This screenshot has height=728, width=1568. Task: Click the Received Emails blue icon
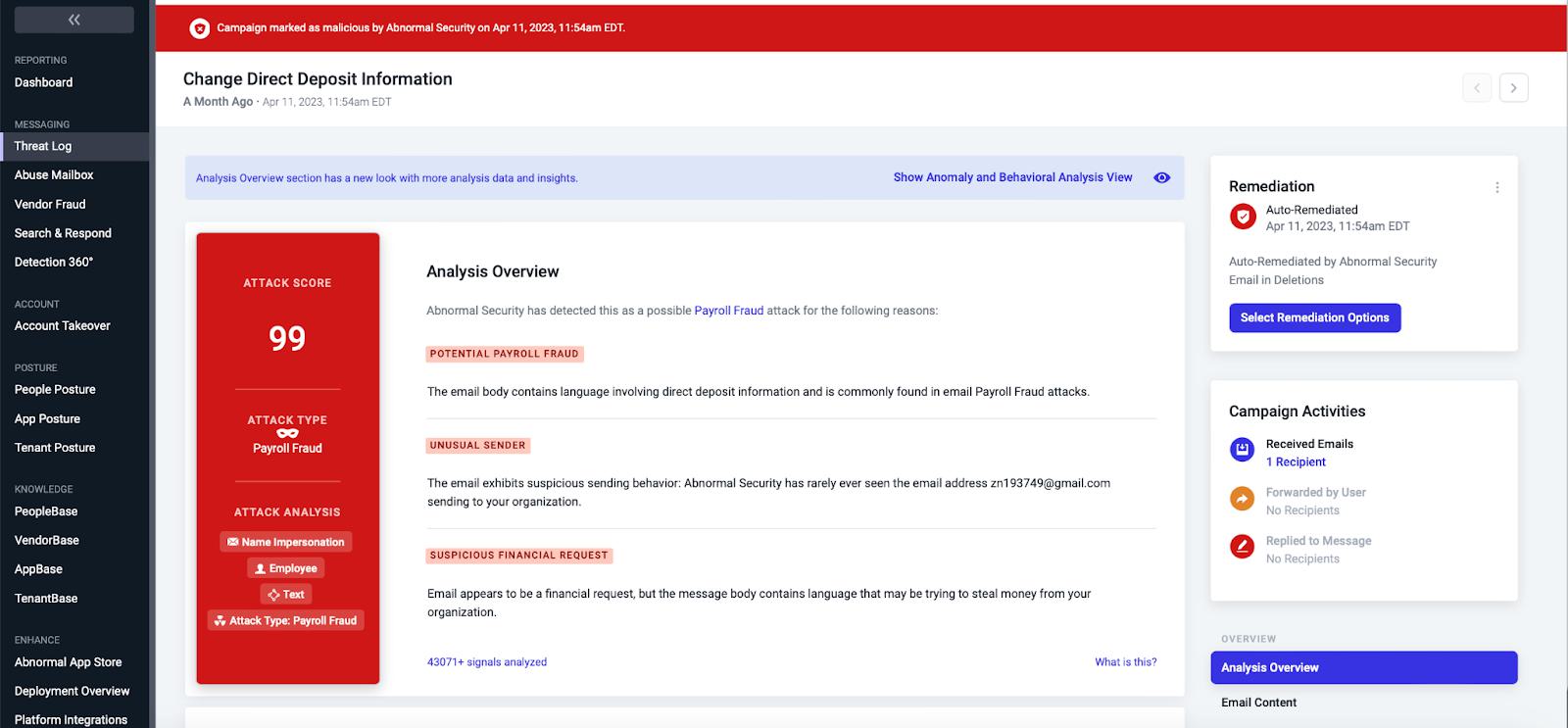(1243, 451)
